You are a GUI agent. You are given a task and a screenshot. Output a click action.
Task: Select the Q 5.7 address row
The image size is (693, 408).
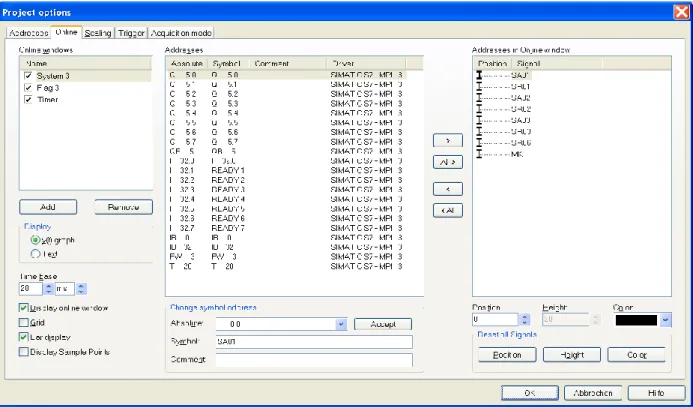point(286,142)
